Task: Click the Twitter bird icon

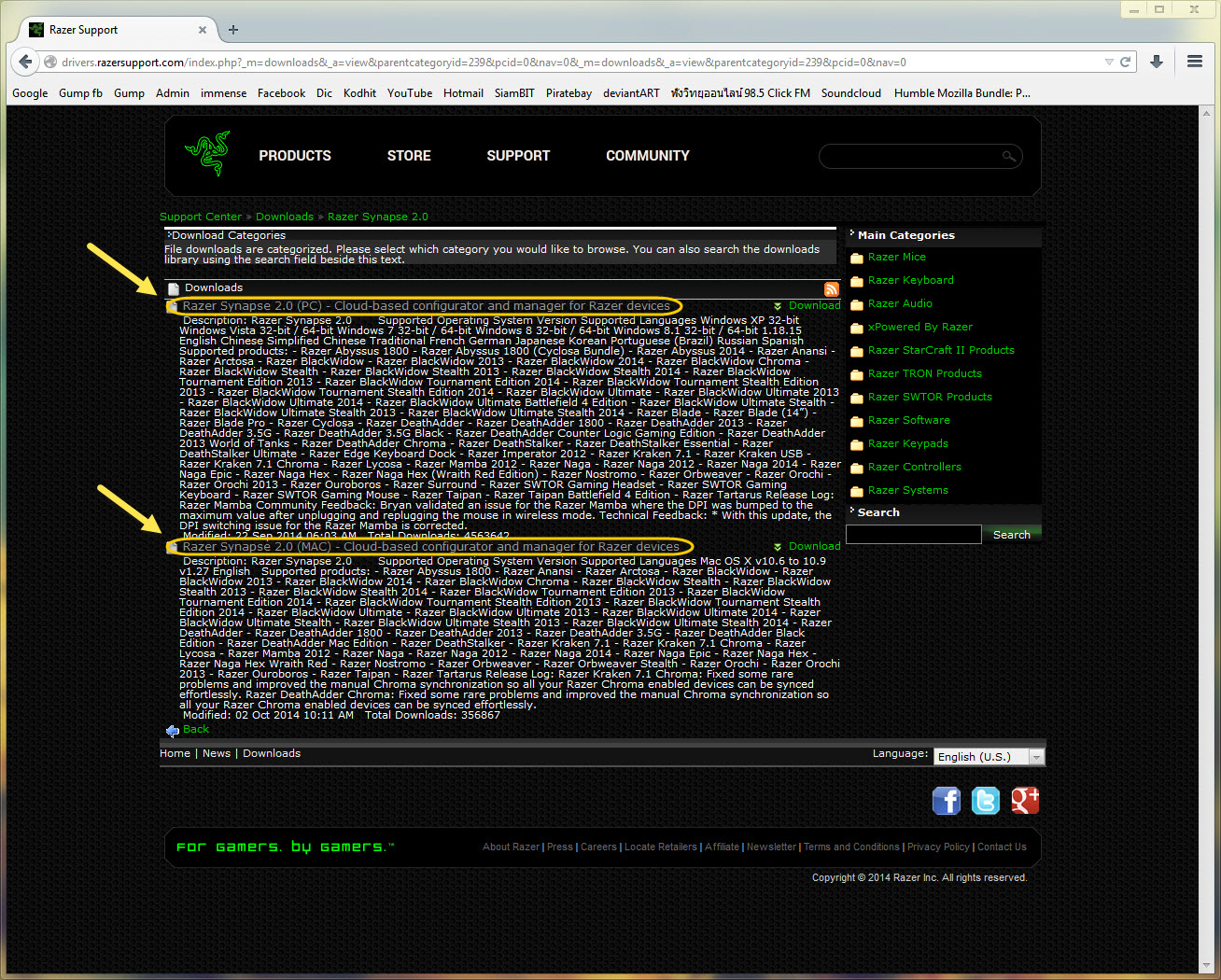Action: (986, 801)
